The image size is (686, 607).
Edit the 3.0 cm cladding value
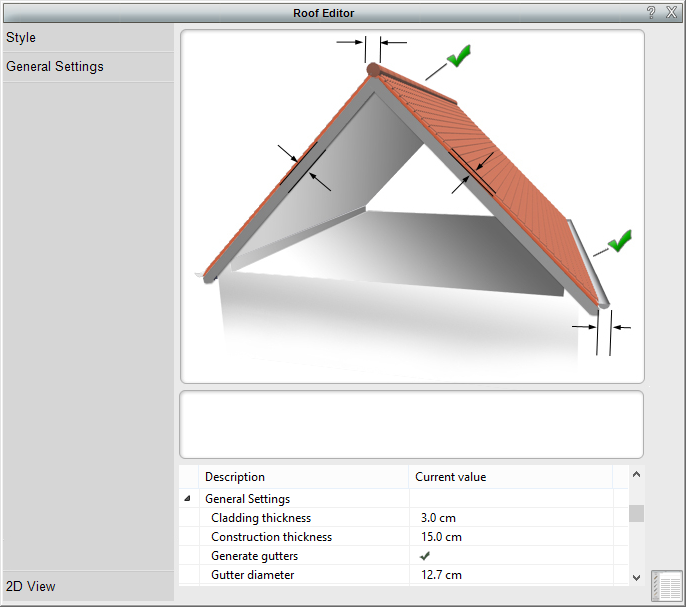coord(438,518)
